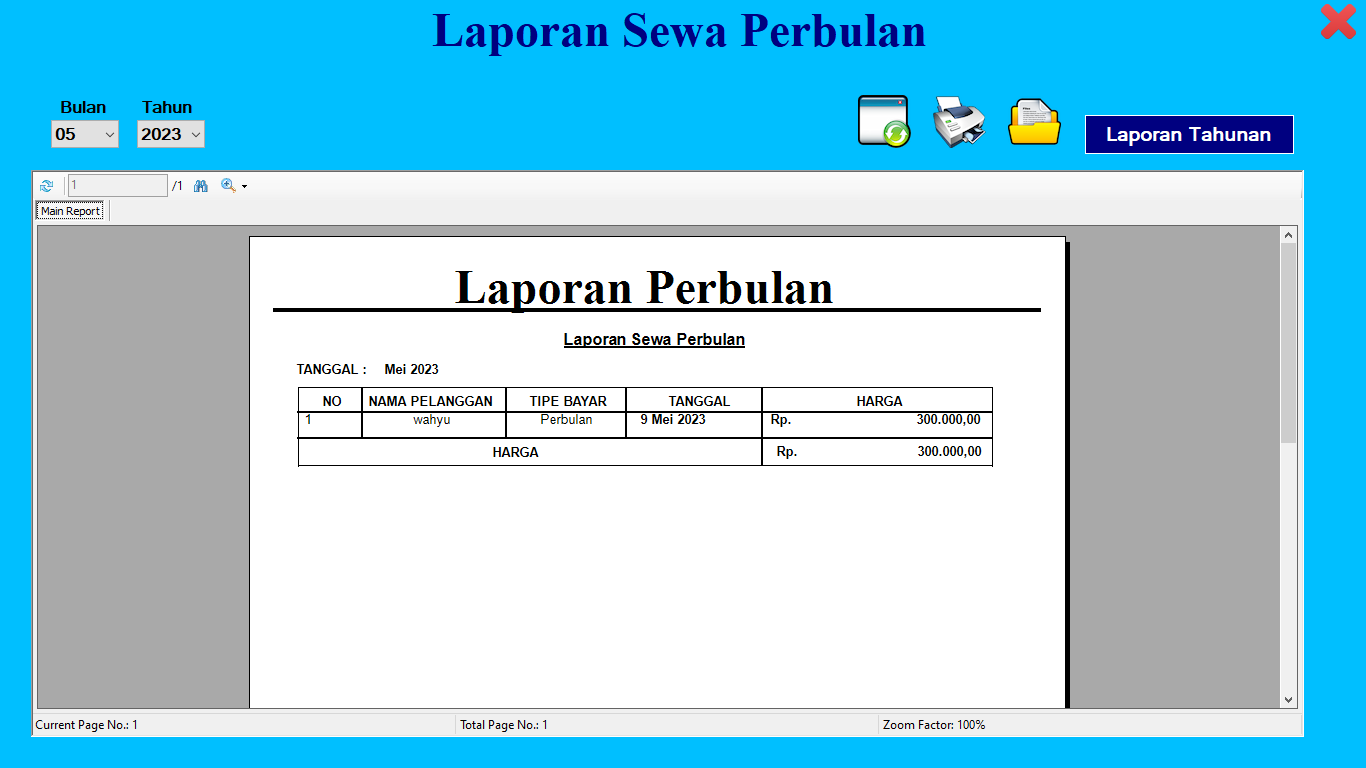Click the Laporan Perbulan report heading
The height and width of the screenshot is (768, 1366).
click(644, 287)
